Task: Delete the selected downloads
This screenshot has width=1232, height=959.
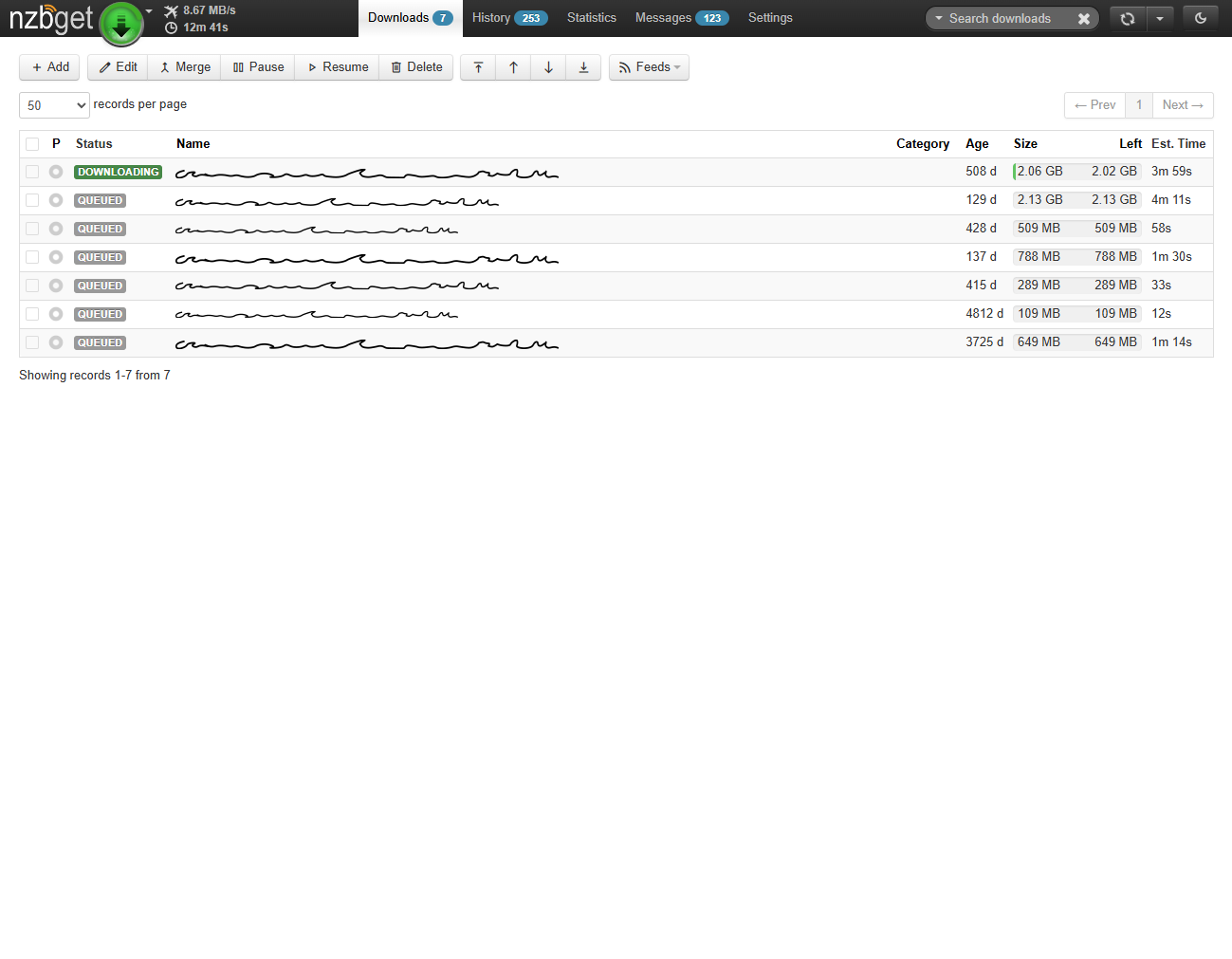Action: point(415,67)
